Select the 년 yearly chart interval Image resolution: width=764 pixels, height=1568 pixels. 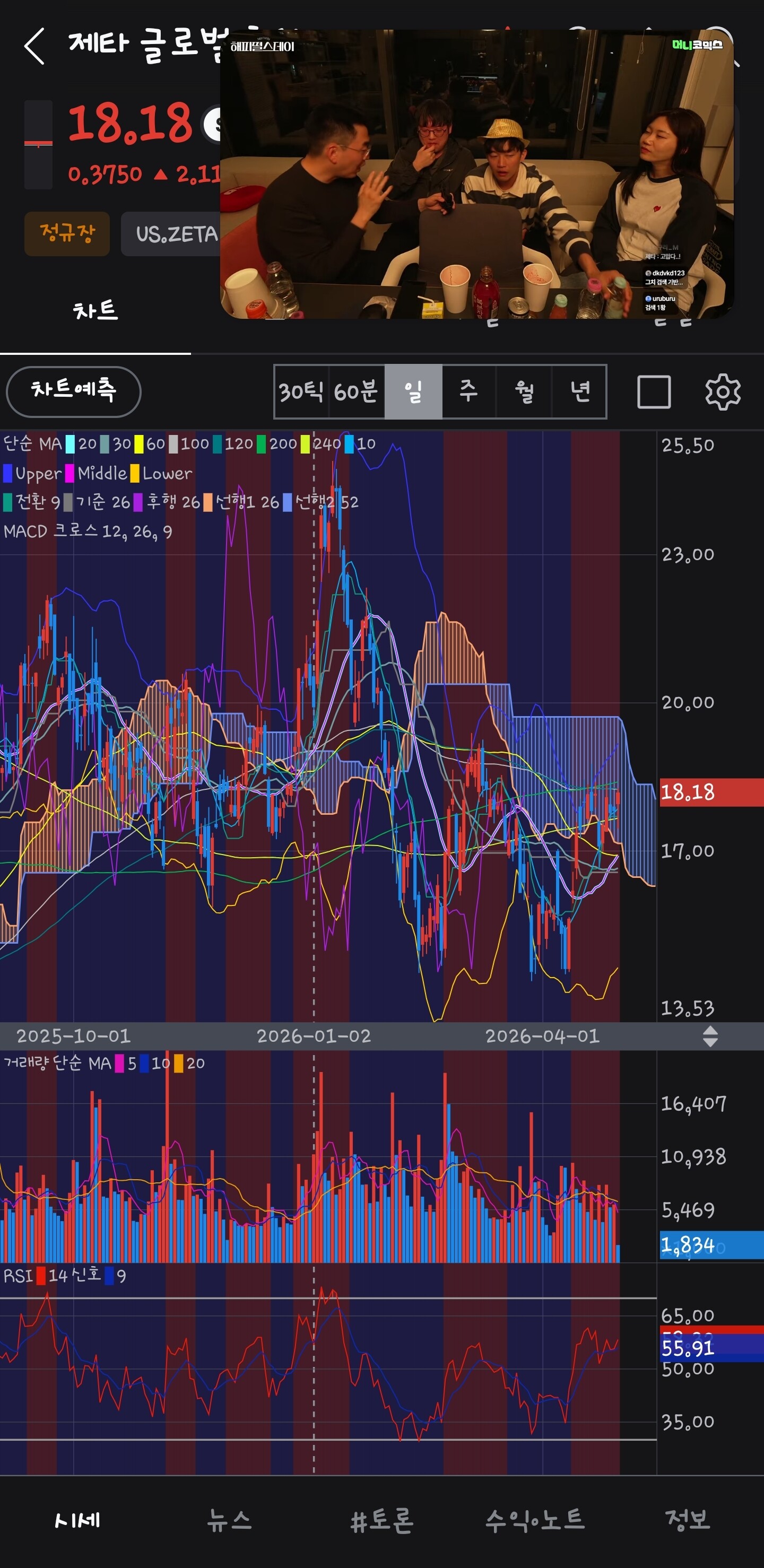tap(579, 391)
